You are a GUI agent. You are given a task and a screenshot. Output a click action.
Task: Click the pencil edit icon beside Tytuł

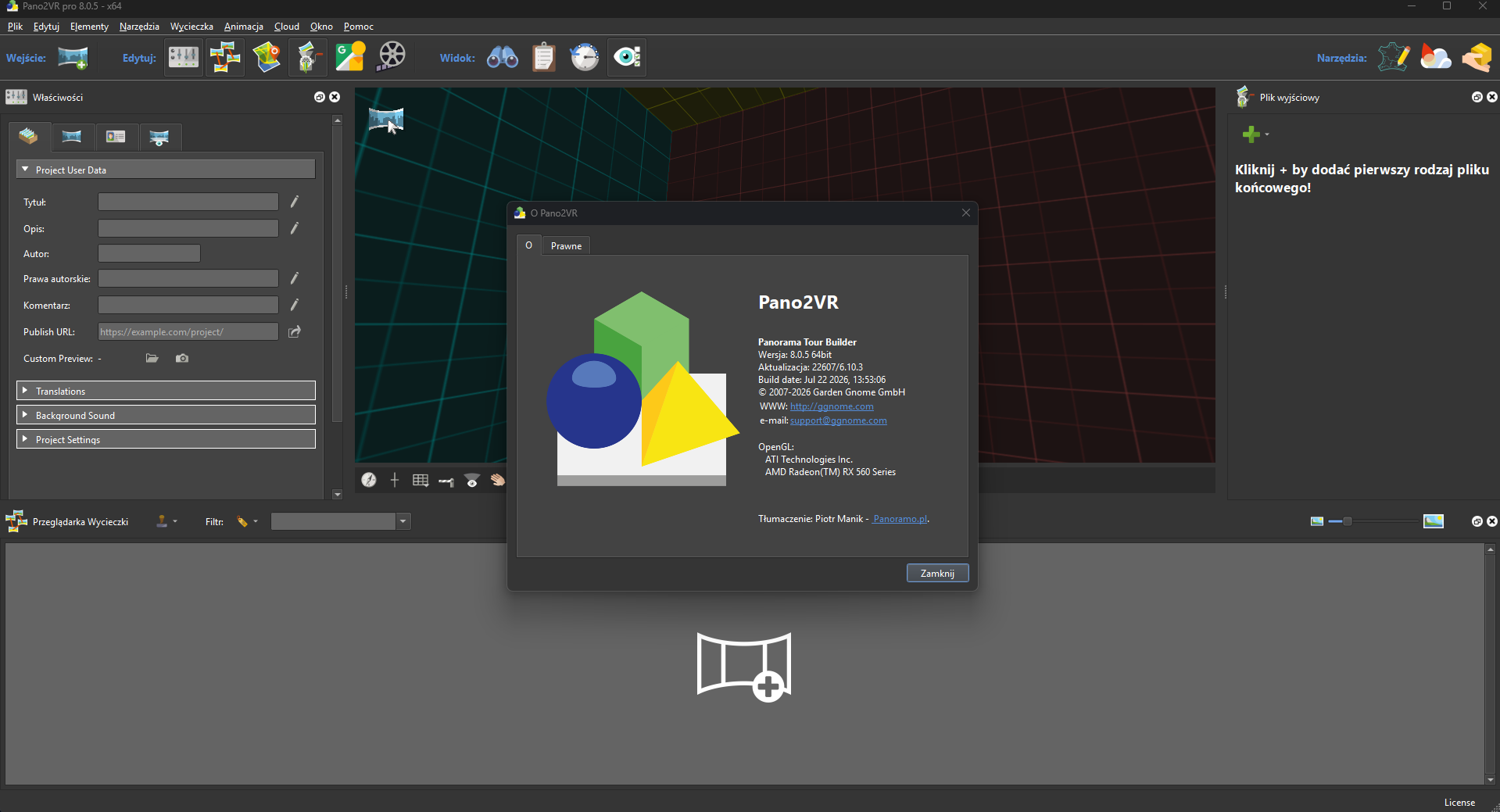click(x=295, y=202)
